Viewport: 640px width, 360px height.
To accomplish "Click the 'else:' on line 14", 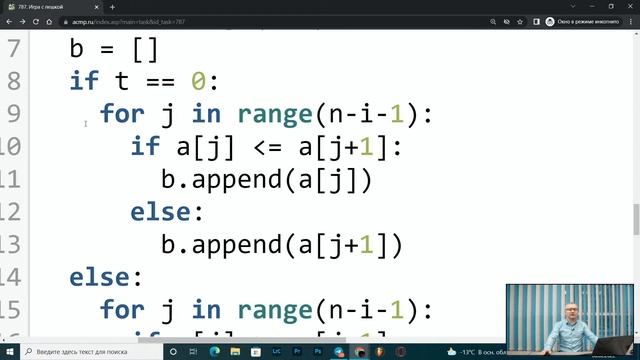I will click(106, 277).
